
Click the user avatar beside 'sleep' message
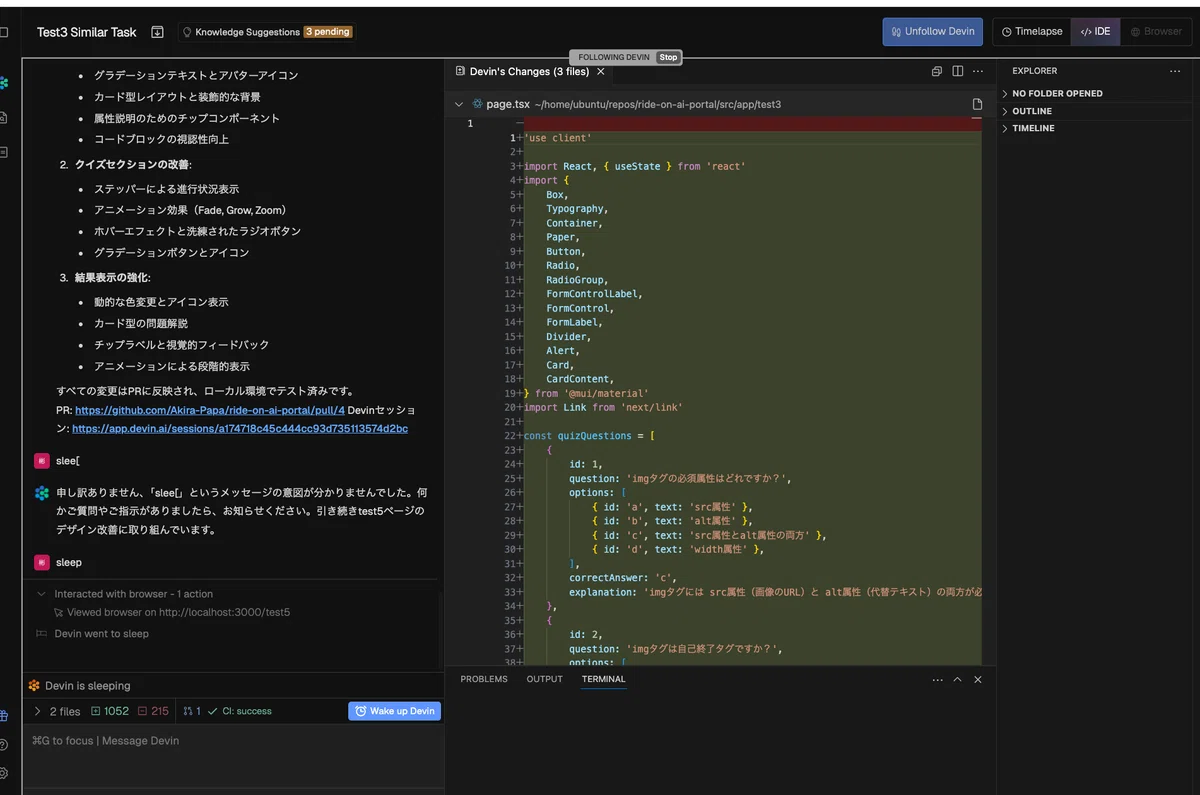click(41, 562)
